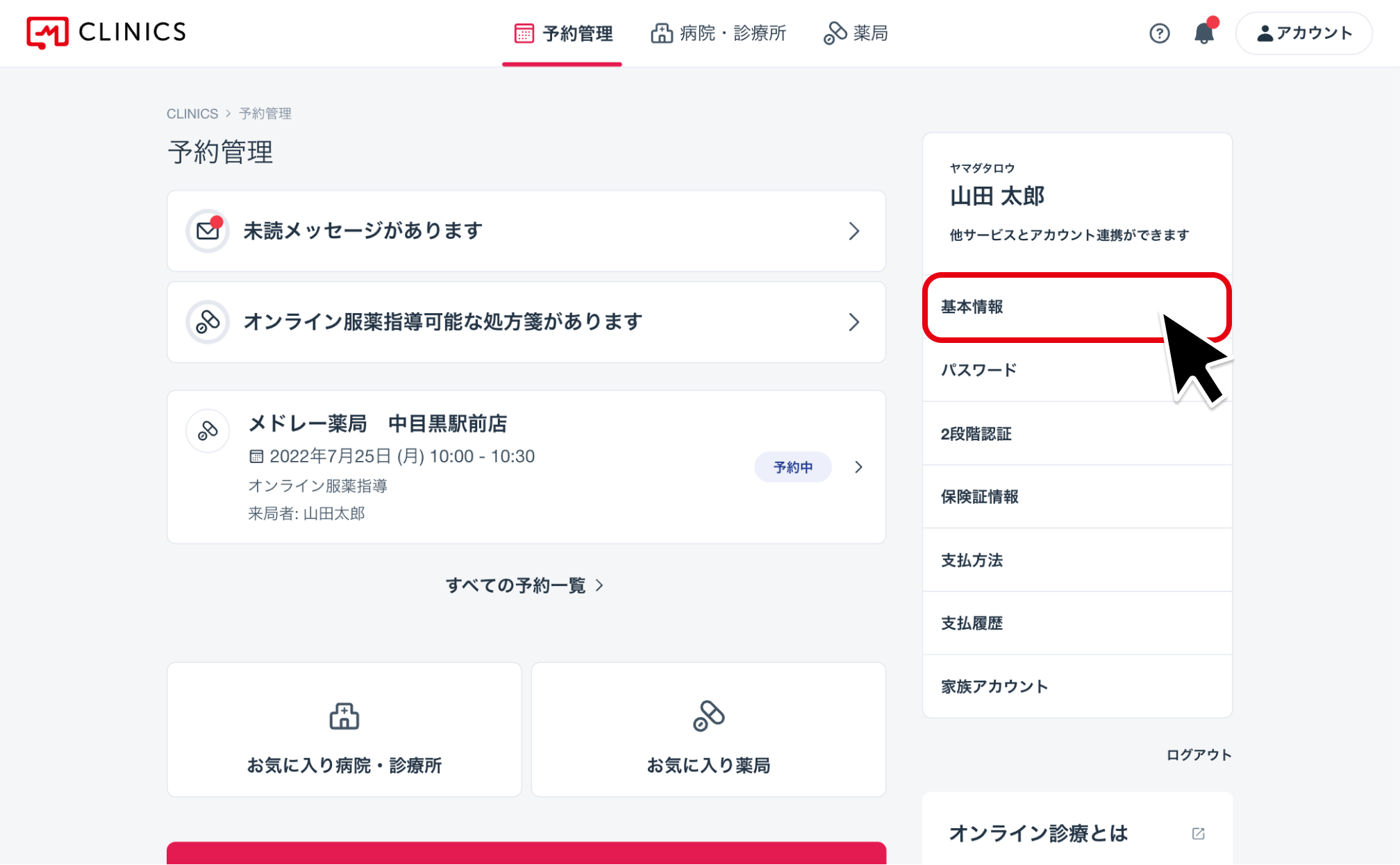Image resolution: width=1400 pixels, height=865 pixels.
Task: Click the ログアウト link
Action: pyautogui.click(x=1199, y=755)
